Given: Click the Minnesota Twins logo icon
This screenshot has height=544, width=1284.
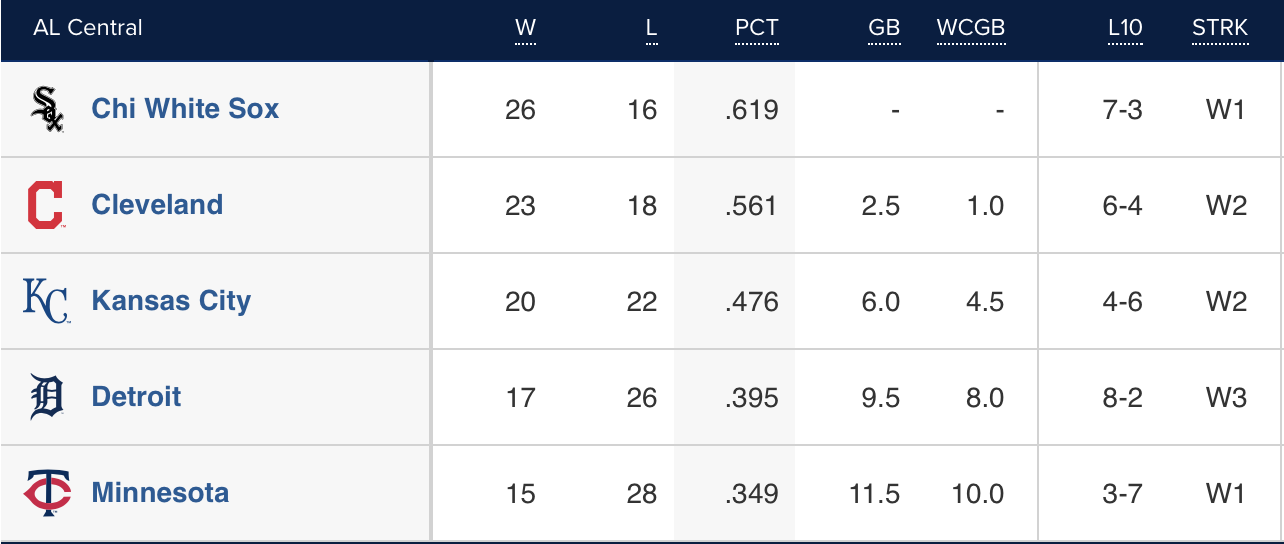Looking at the screenshot, I should pos(47,493).
